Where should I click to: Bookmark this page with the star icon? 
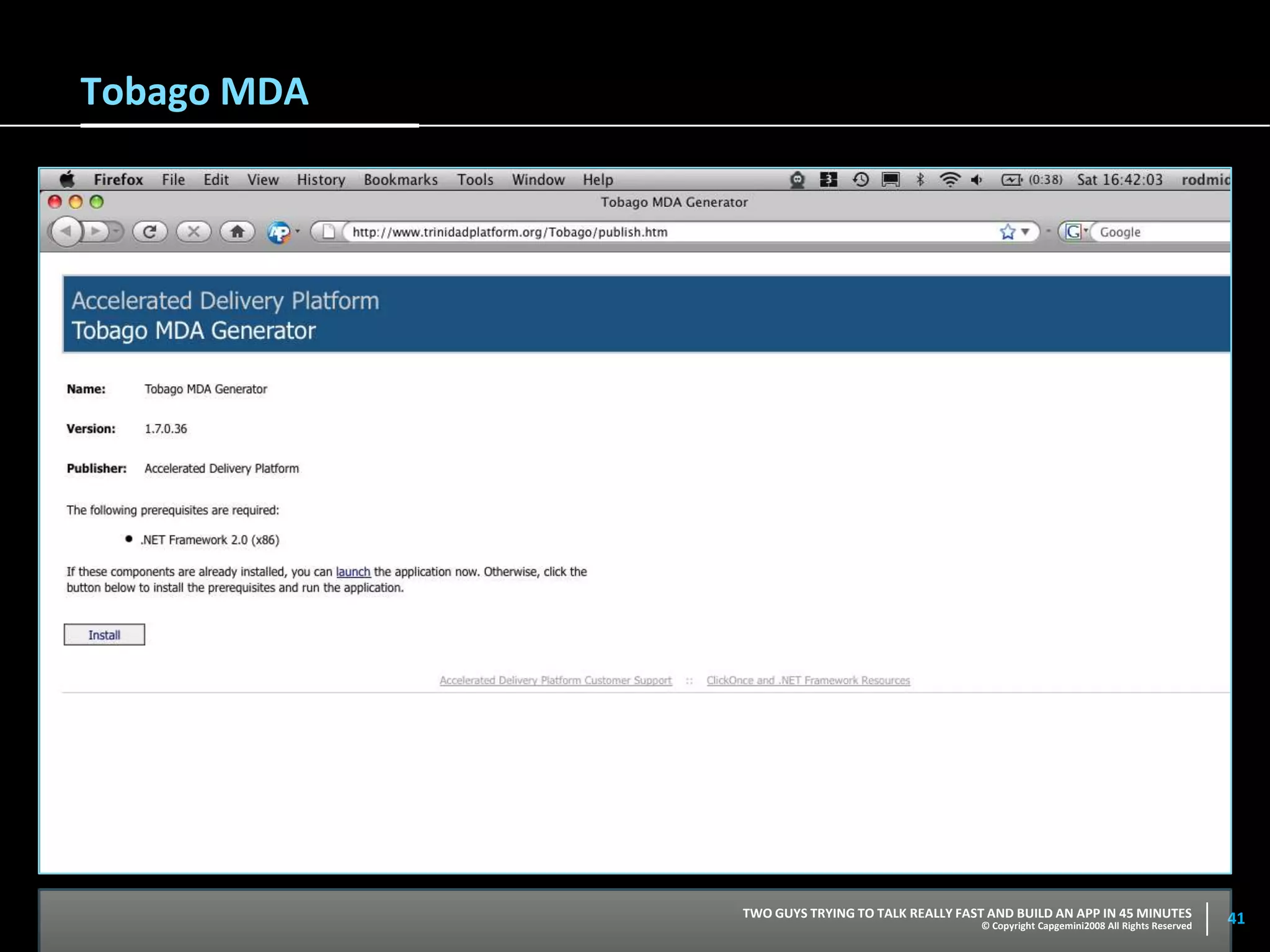(1007, 232)
